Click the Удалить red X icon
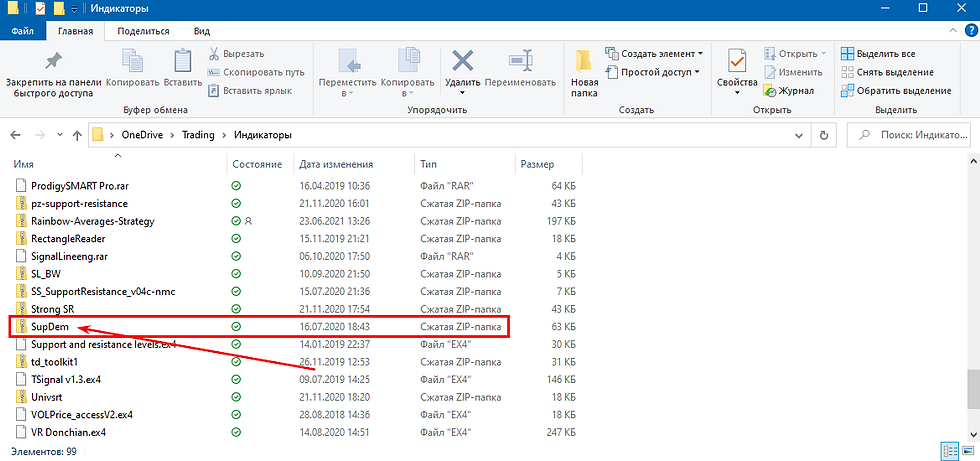The image size is (980, 461). (462, 62)
